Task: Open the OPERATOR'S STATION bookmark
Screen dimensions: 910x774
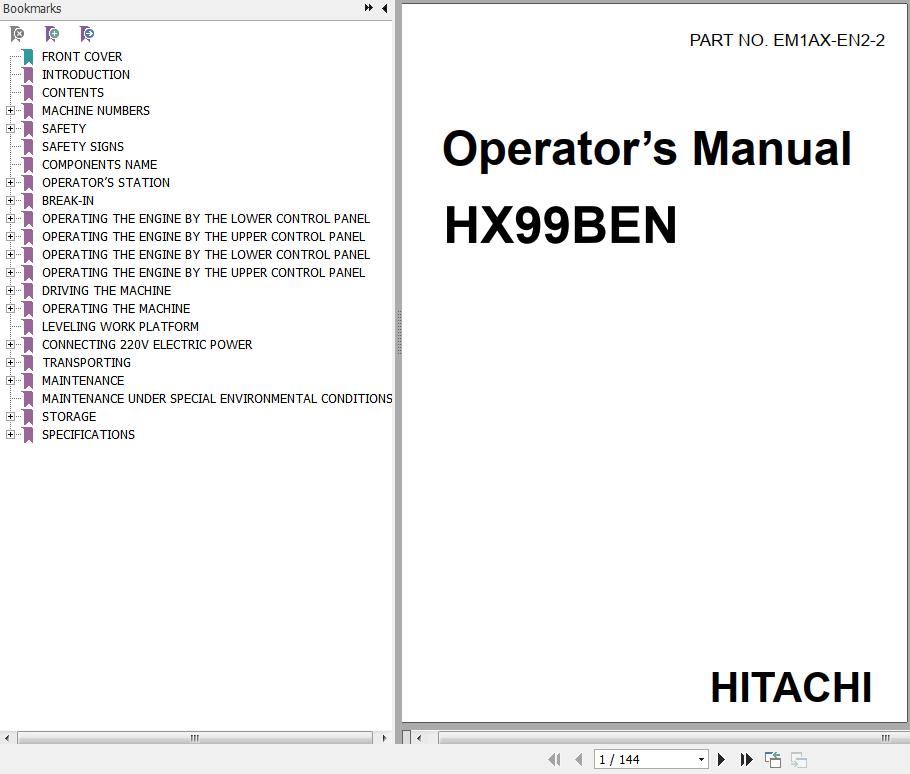Action: (106, 183)
